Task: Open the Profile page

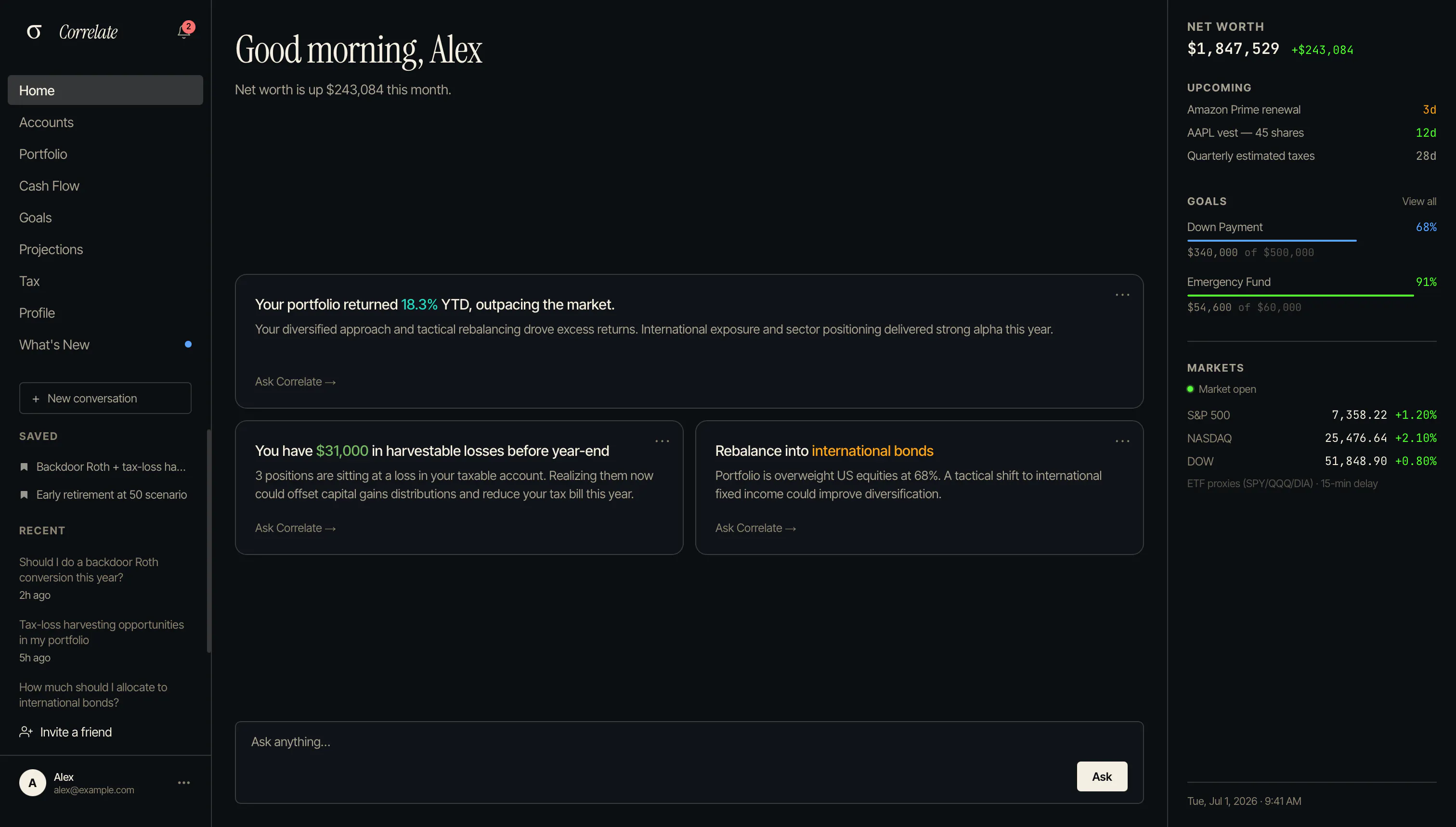Action: [105, 313]
